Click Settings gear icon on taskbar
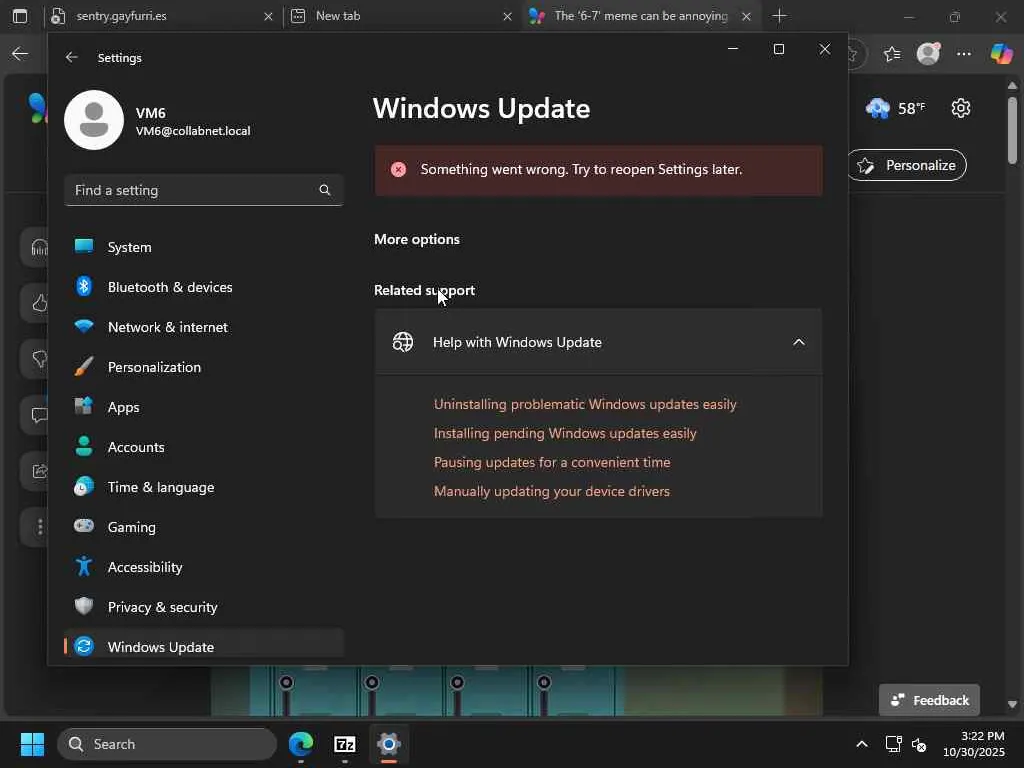This screenshot has height=768, width=1024. (x=389, y=744)
